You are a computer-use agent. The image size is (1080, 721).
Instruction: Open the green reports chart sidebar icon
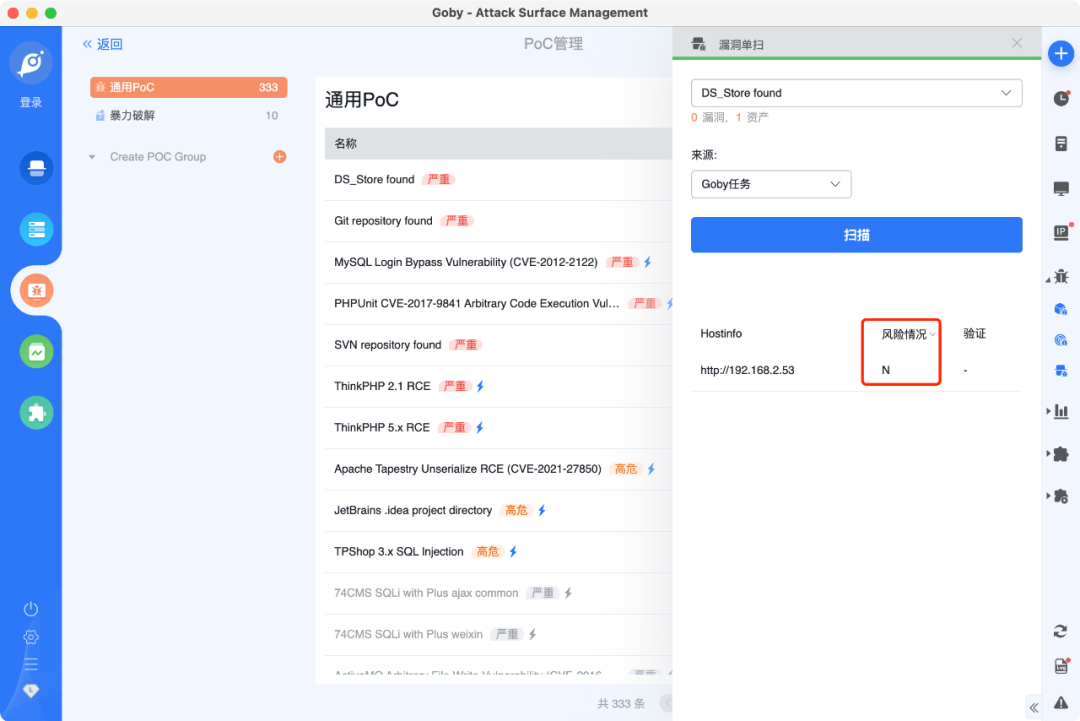tap(37, 352)
